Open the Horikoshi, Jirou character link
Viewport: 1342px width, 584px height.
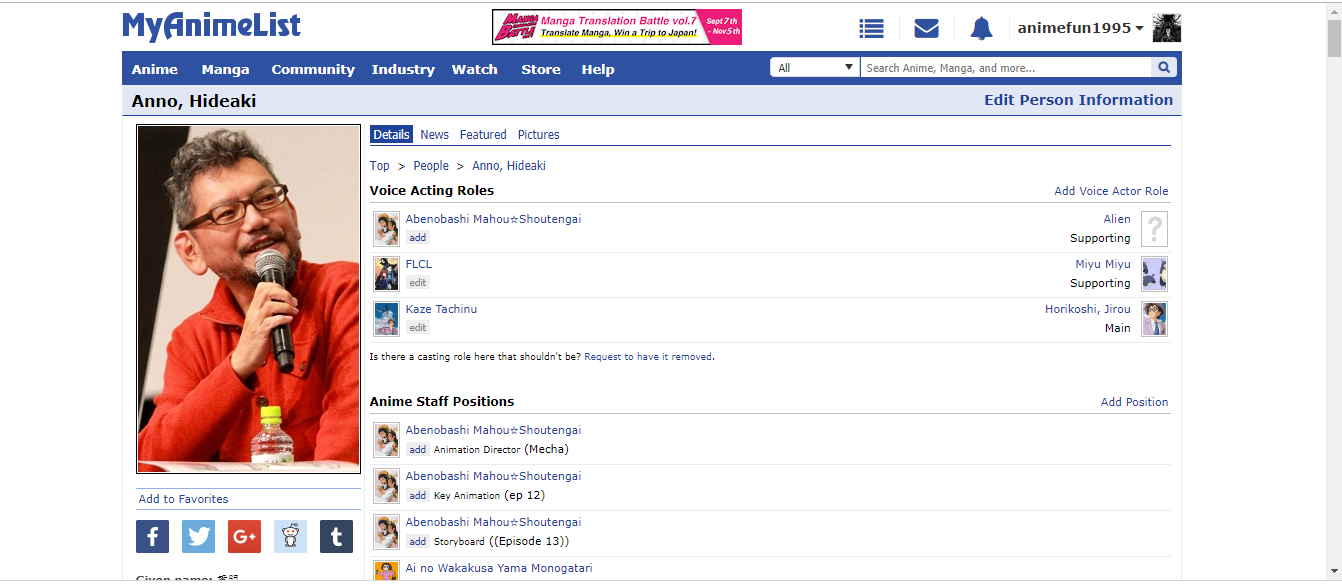pyautogui.click(x=1088, y=309)
